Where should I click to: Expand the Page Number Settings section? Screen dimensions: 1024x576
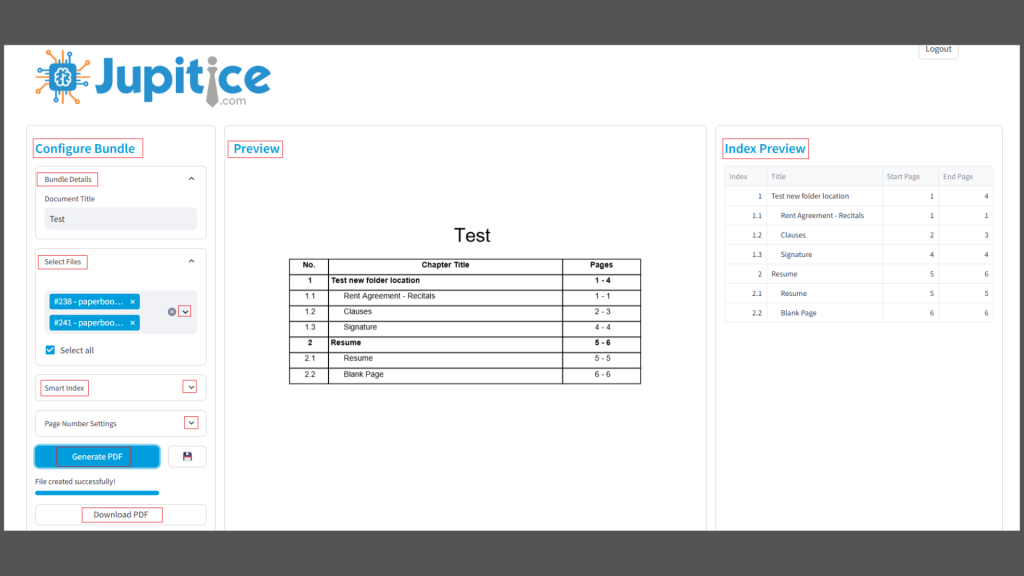[x=191, y=423]
